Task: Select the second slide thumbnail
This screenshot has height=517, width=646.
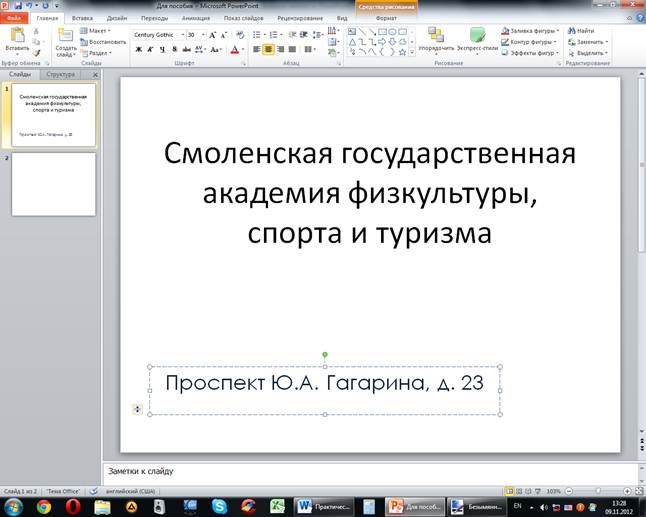Action: point(53,183)
